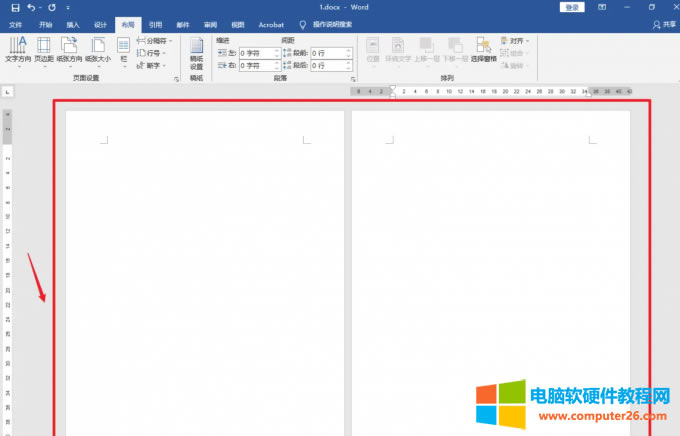This screenshot has width=680, height=436.
Task: Open the Undo history dropdown arrow
Action: pos(40,8)
